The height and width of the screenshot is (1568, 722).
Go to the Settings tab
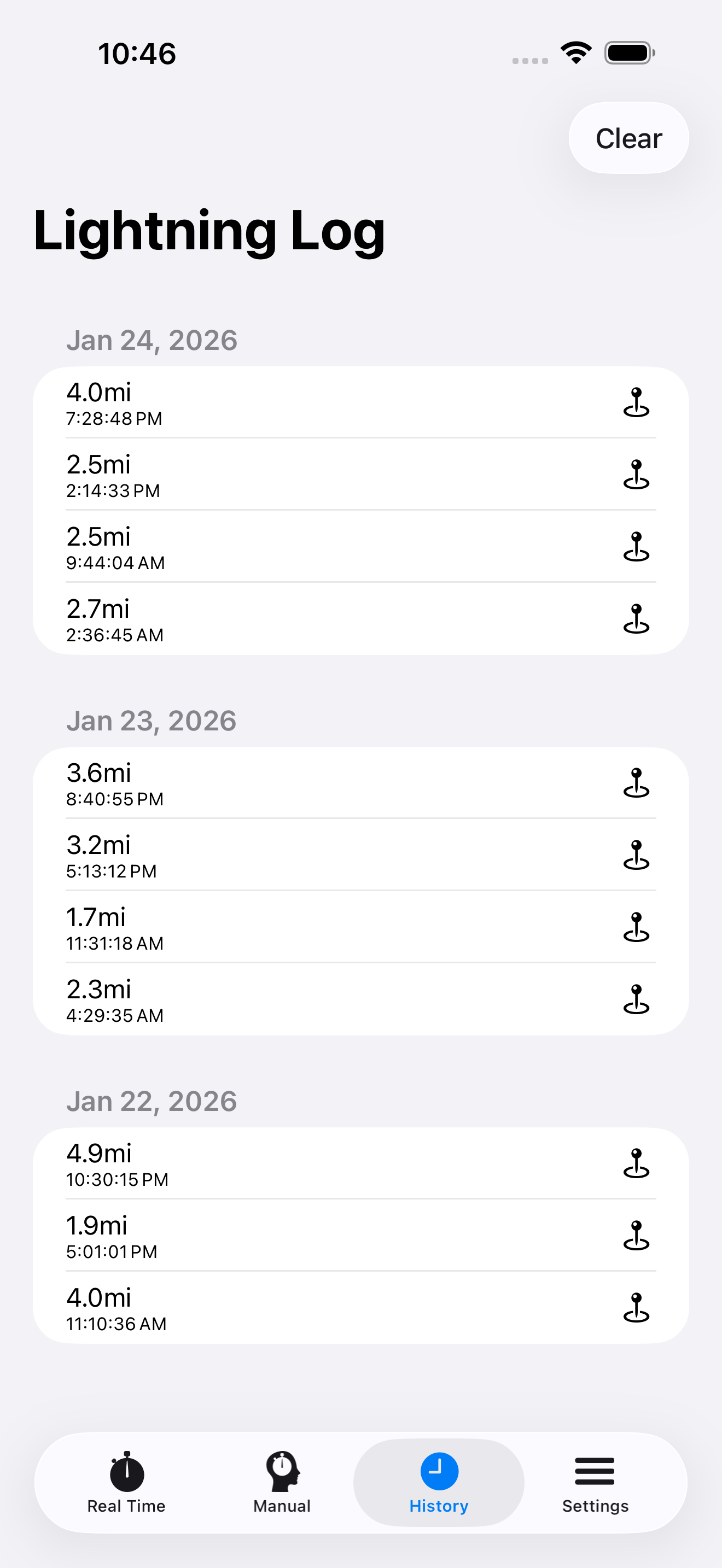(x=595, y=1482)
